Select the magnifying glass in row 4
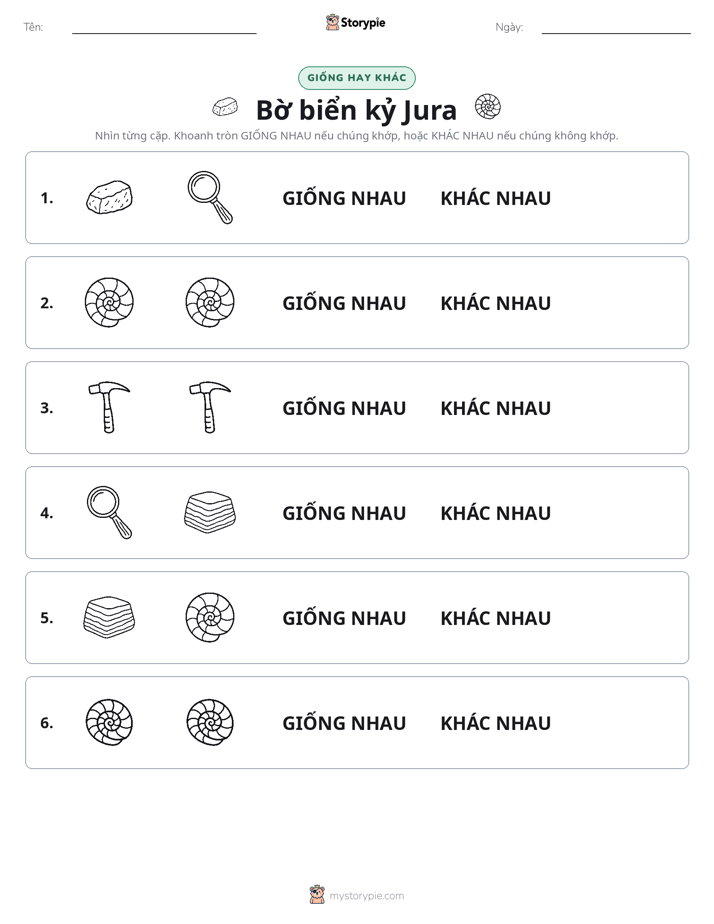 click(109, 512)
